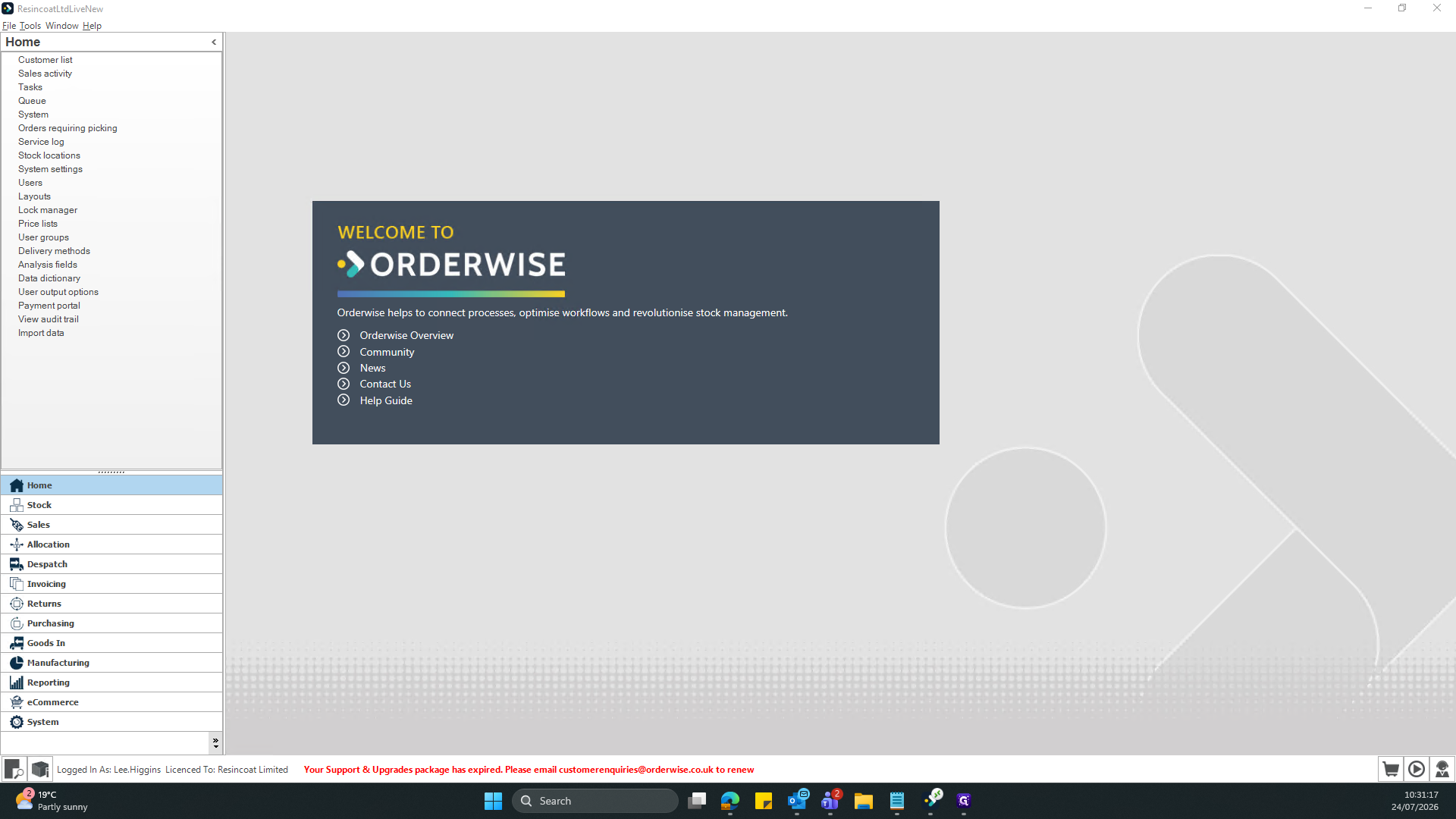Image resolution: width=1456 pixels, height=819 pixels.
Task: Open Queue in the Home panel
Action: pos(32,101)
